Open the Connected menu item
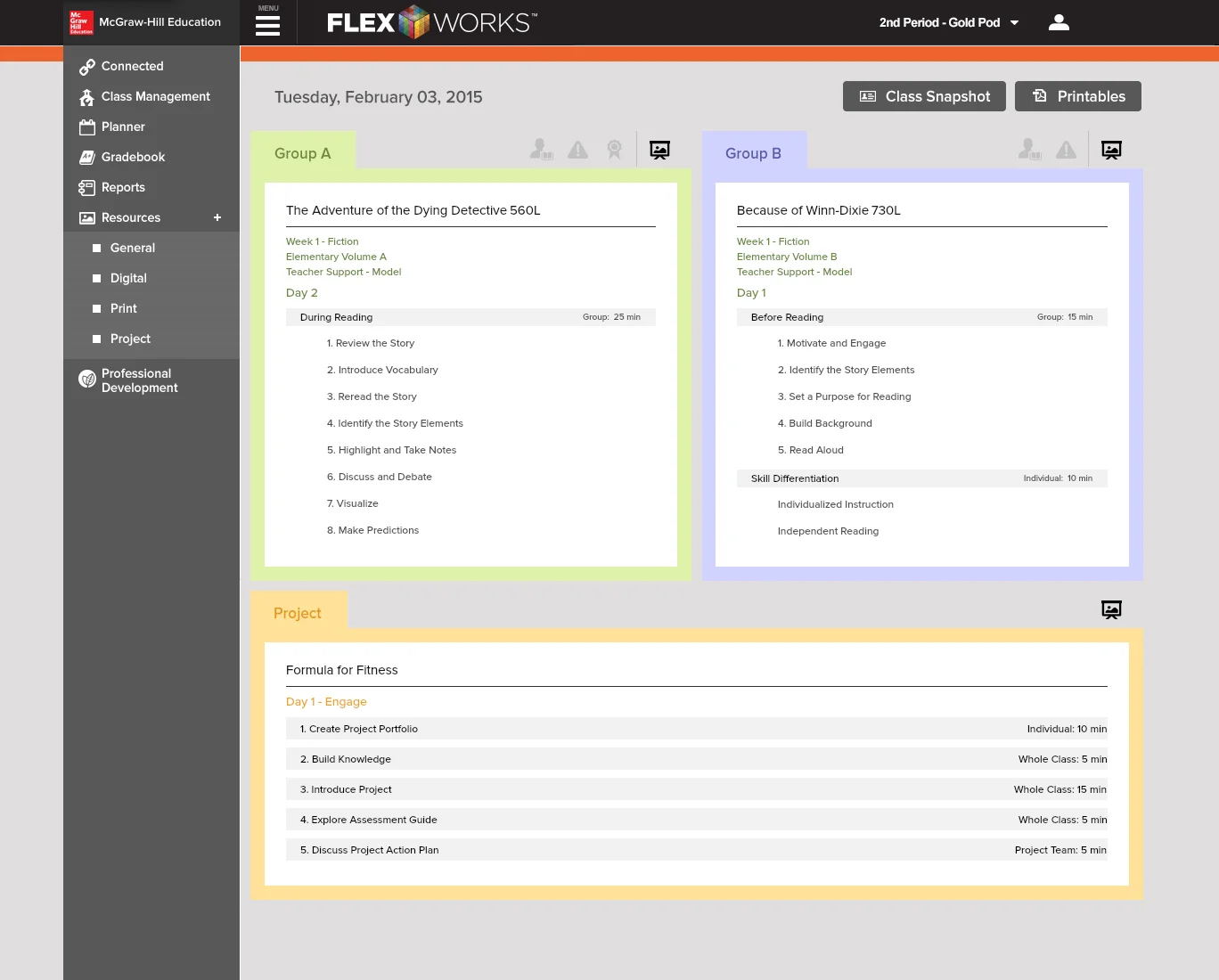 pyautogui.click(x=133, y=66)
